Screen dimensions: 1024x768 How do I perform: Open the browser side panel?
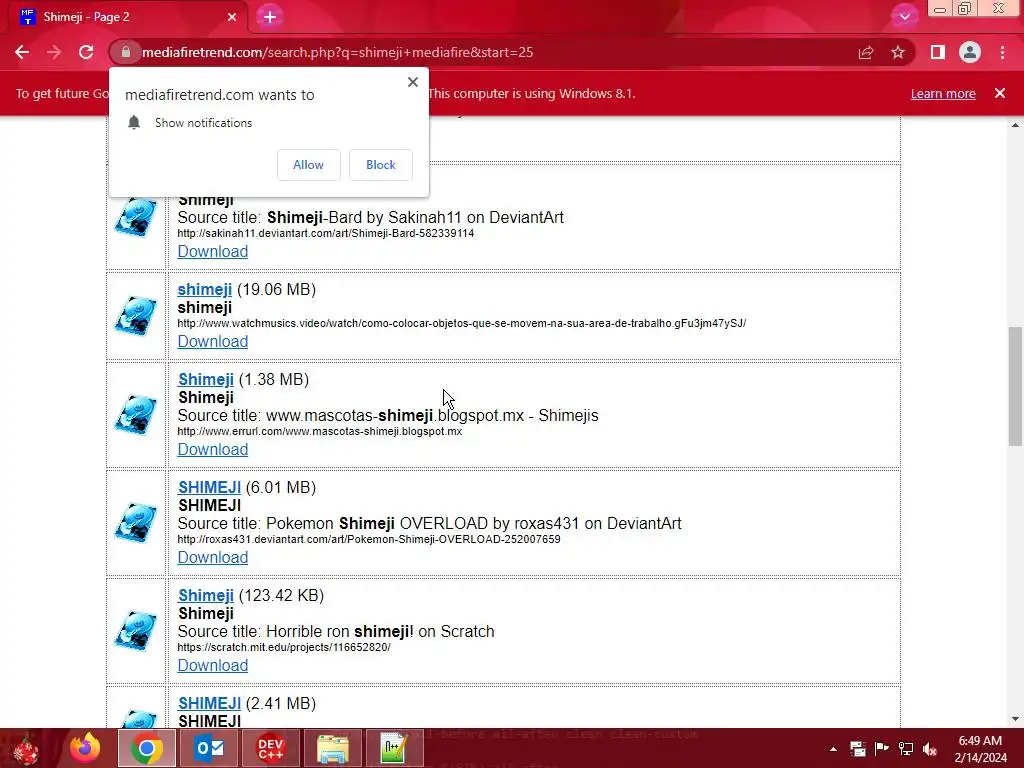[x=938, y=52]
